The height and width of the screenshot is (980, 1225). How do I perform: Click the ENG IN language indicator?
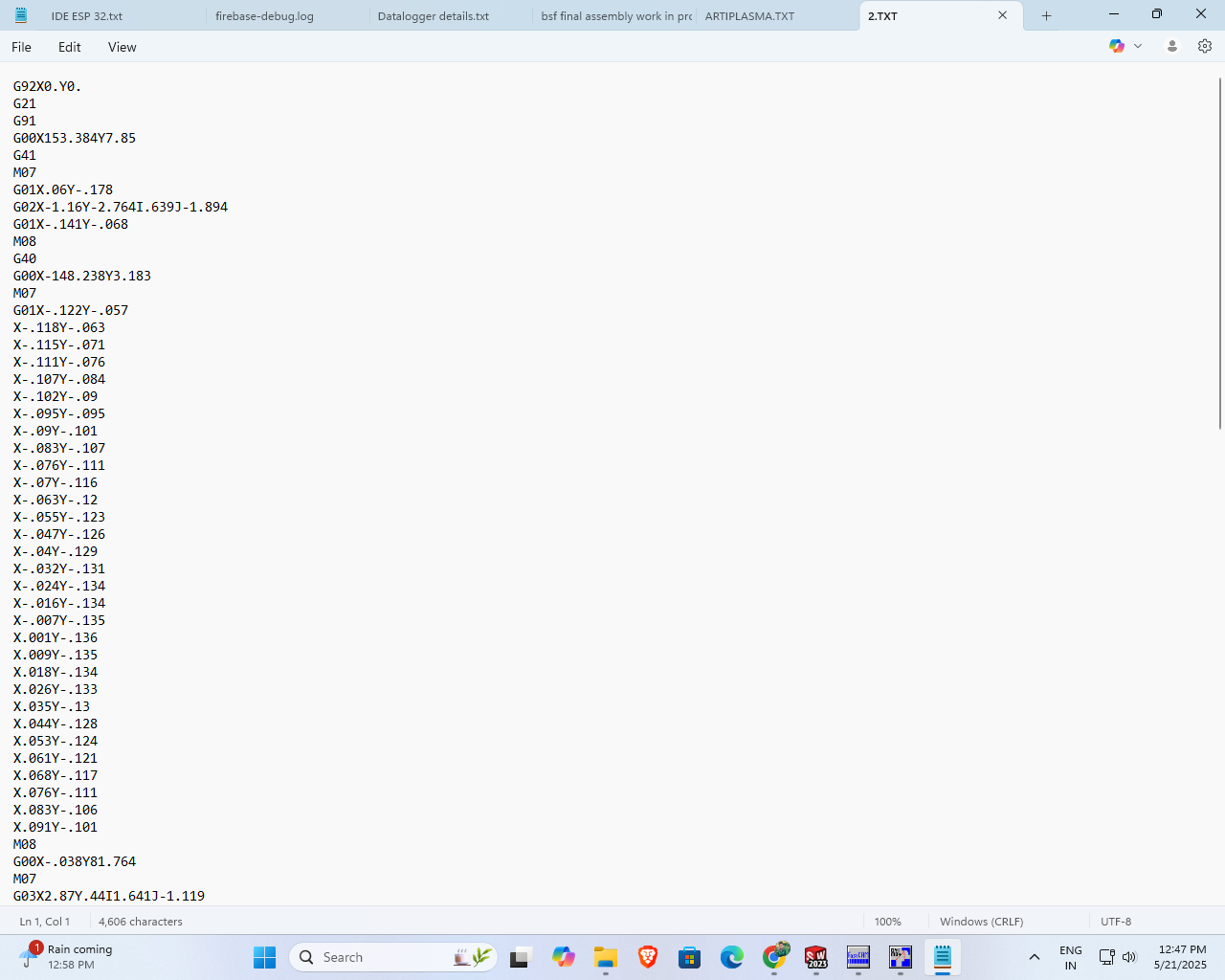coord(1070,957)
